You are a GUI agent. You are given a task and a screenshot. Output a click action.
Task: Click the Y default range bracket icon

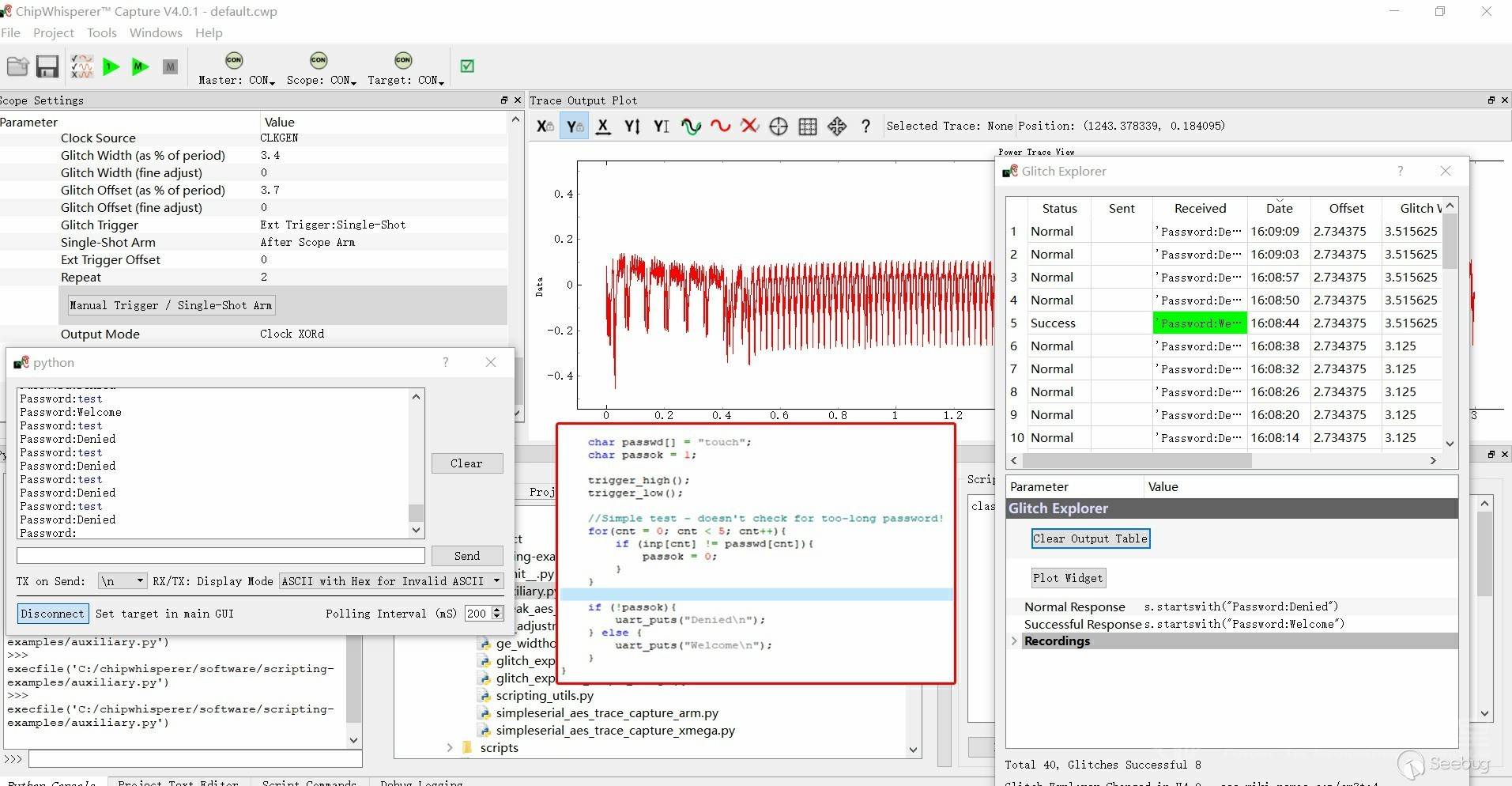point(662,126)
